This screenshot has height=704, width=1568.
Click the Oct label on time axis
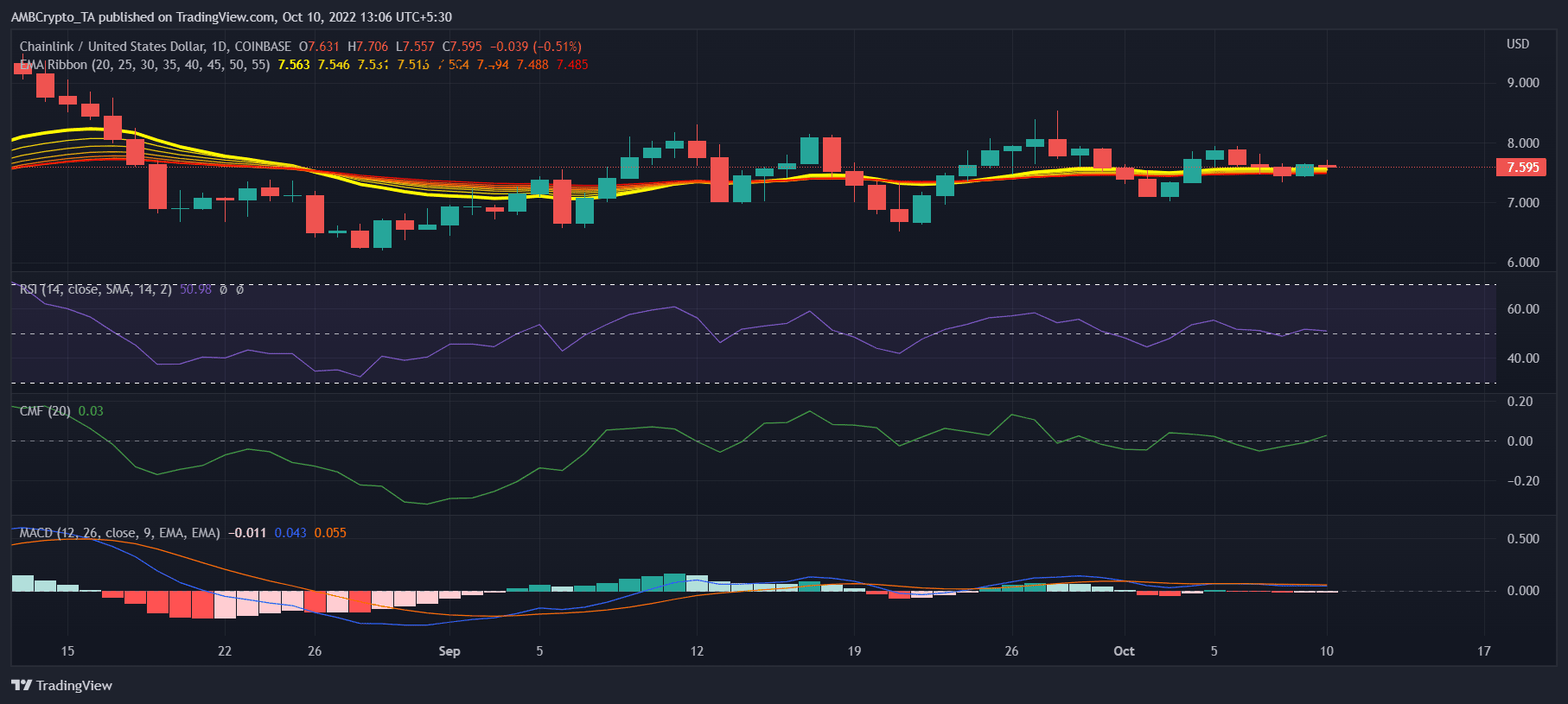1124,651
